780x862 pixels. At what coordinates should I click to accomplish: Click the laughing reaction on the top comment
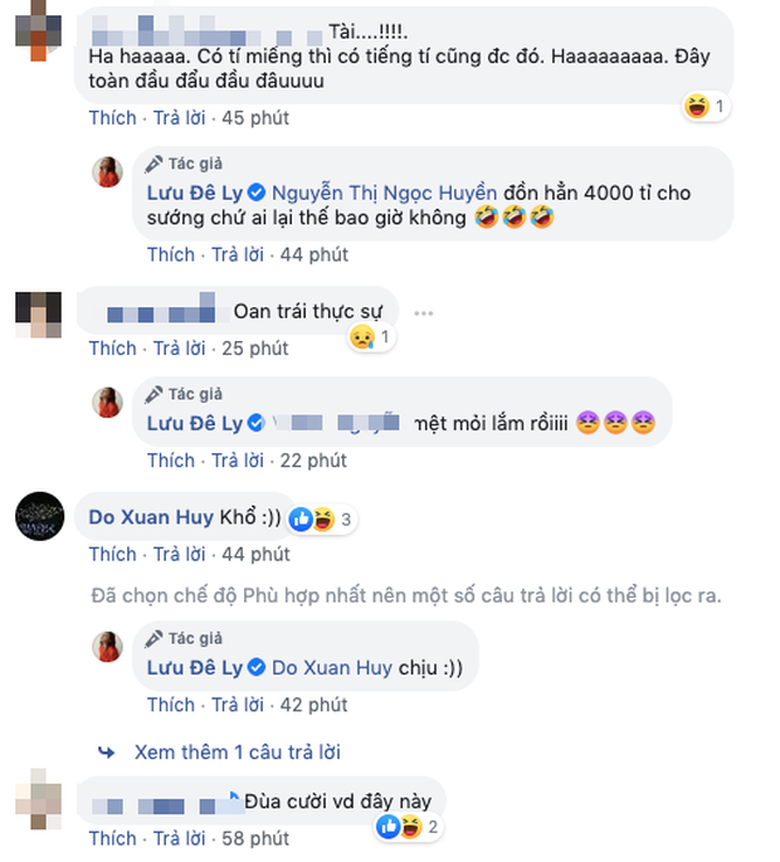pos(697,106)
